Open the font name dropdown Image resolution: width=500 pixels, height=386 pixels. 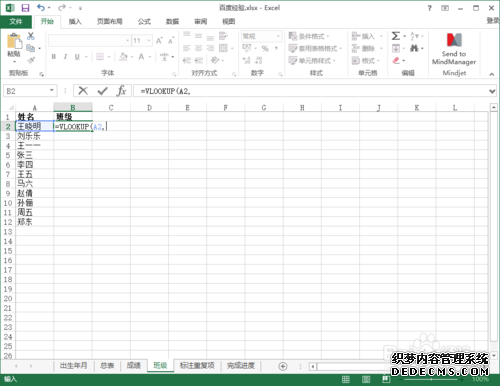(127, 41)
